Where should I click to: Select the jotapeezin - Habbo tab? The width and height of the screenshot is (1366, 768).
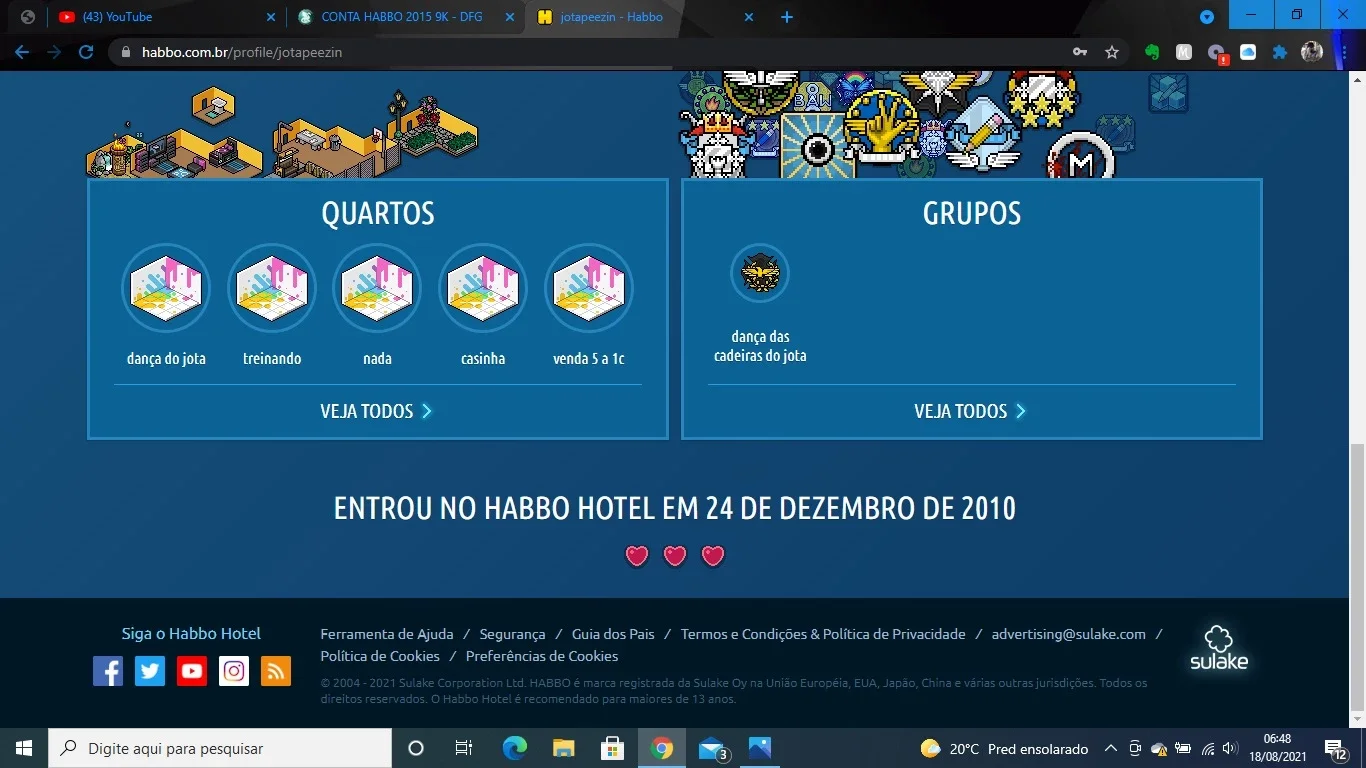click(x=646, y=17)
